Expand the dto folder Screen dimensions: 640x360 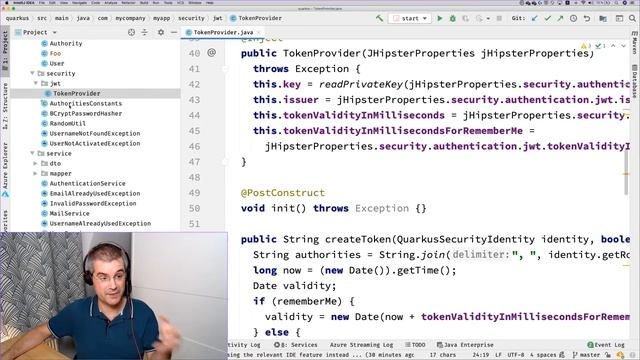point(36,163)
